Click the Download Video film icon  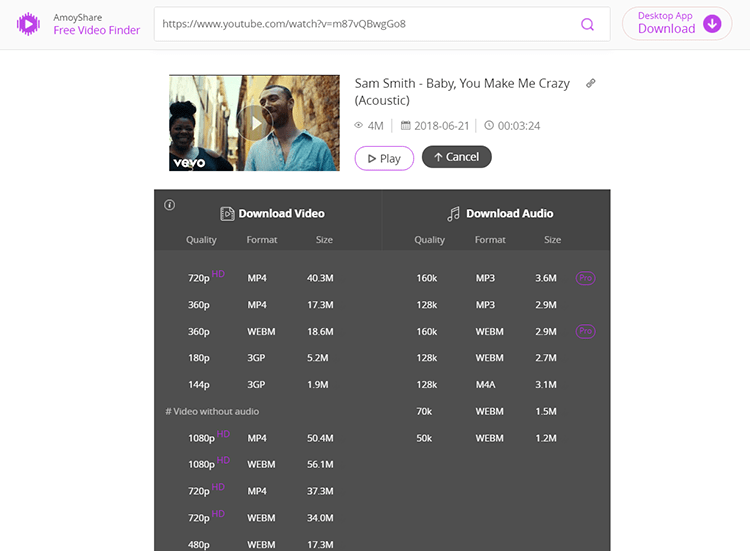[x=227, y=214]
